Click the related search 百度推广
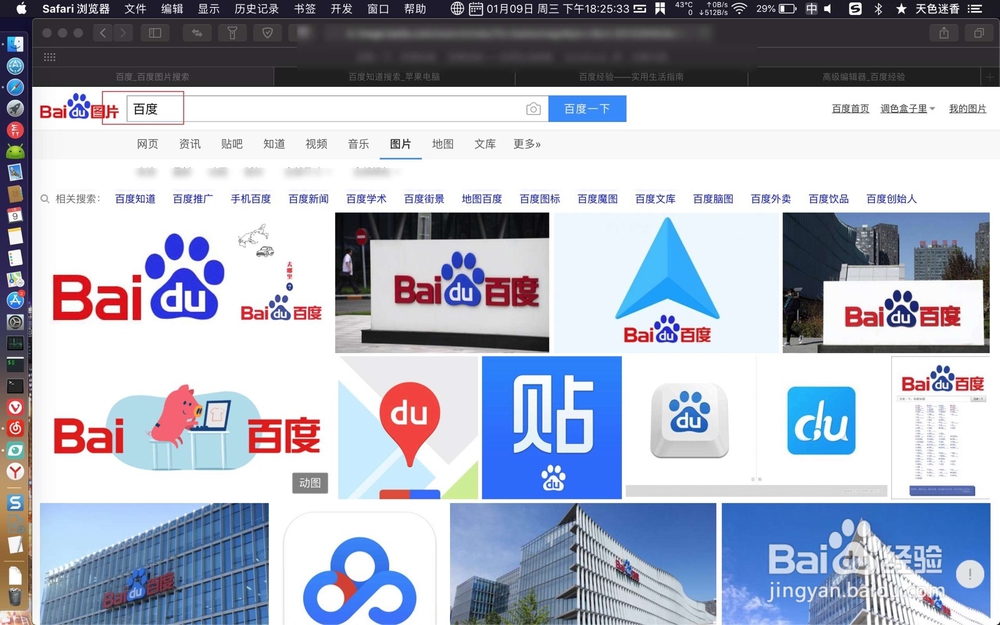 [193, 199]
